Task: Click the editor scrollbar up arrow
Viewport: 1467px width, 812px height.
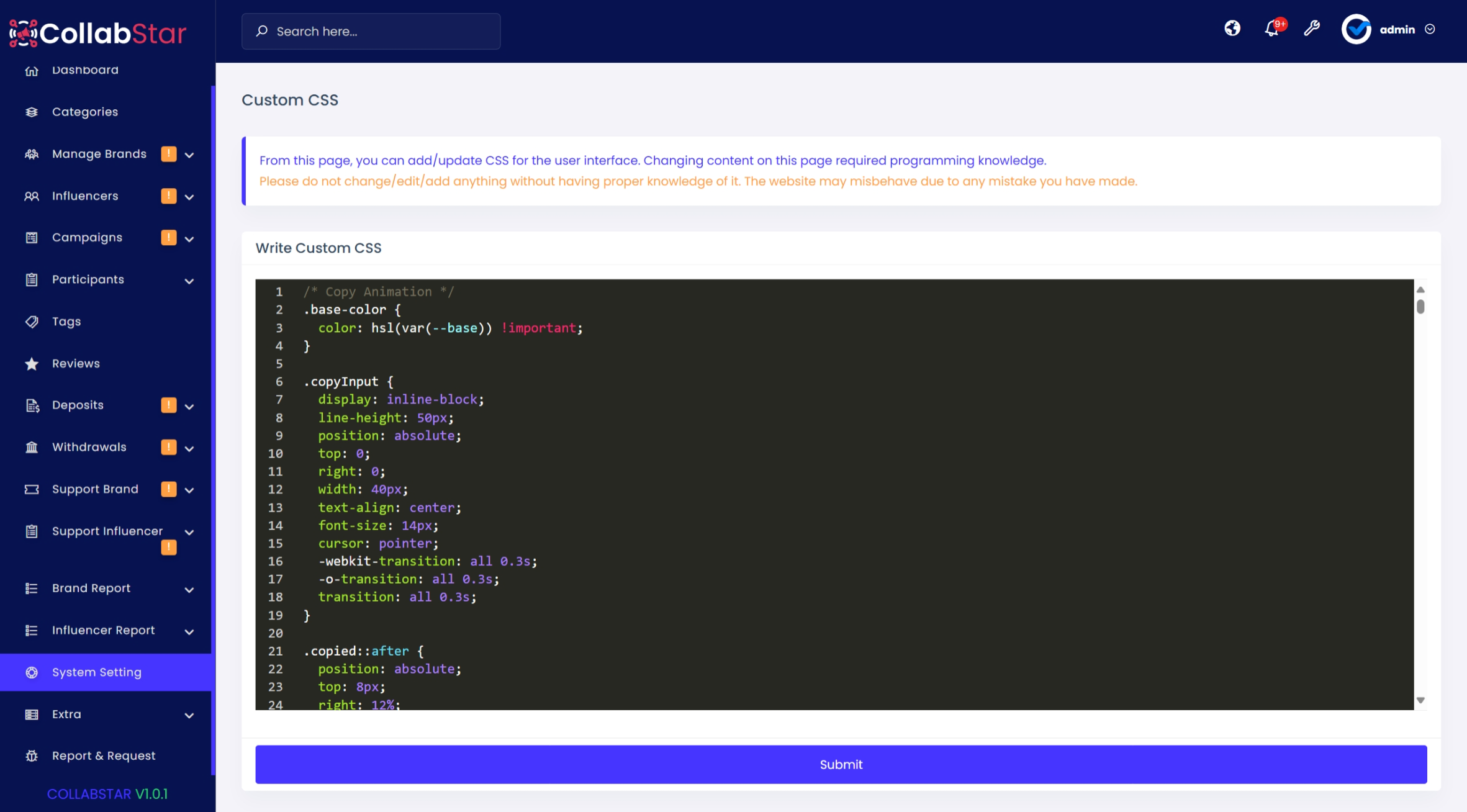Action: pos(1420,290)
